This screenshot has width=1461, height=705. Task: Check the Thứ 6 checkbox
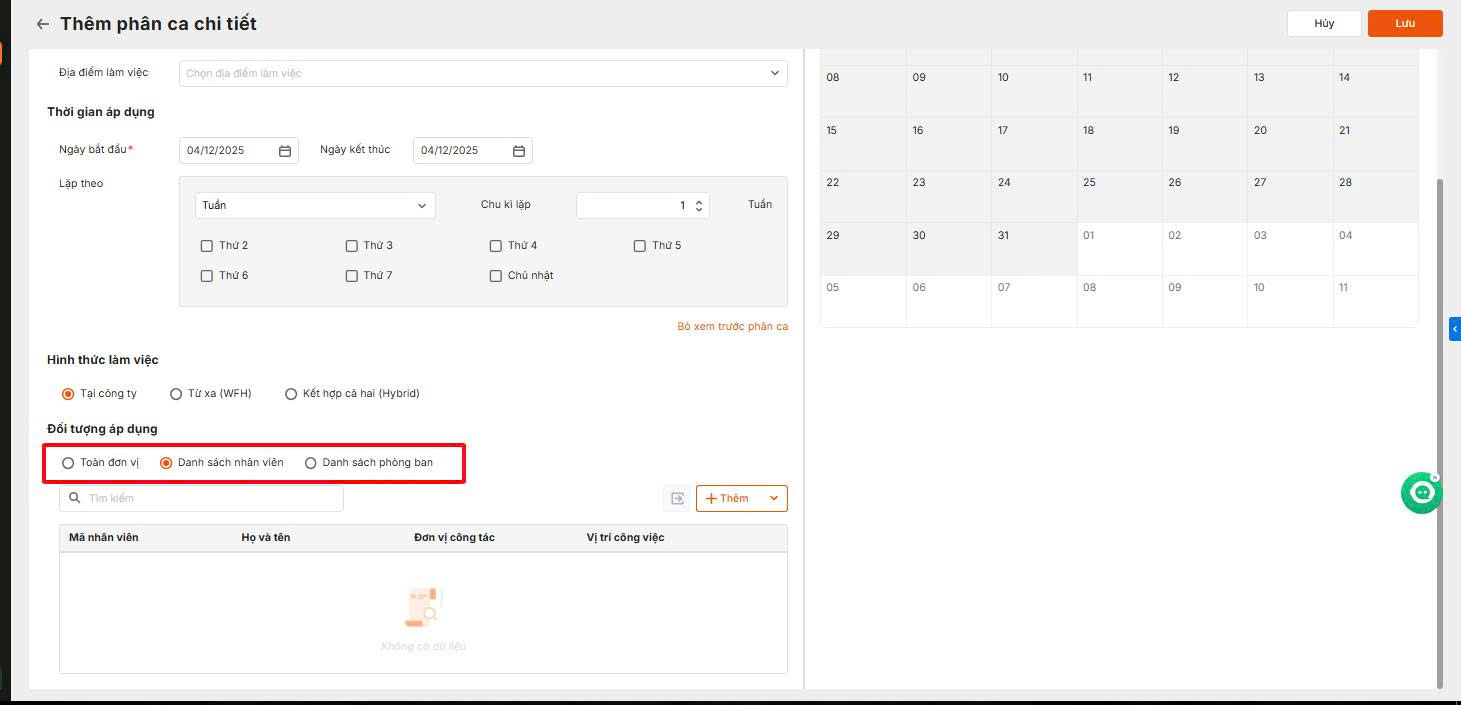207,276
